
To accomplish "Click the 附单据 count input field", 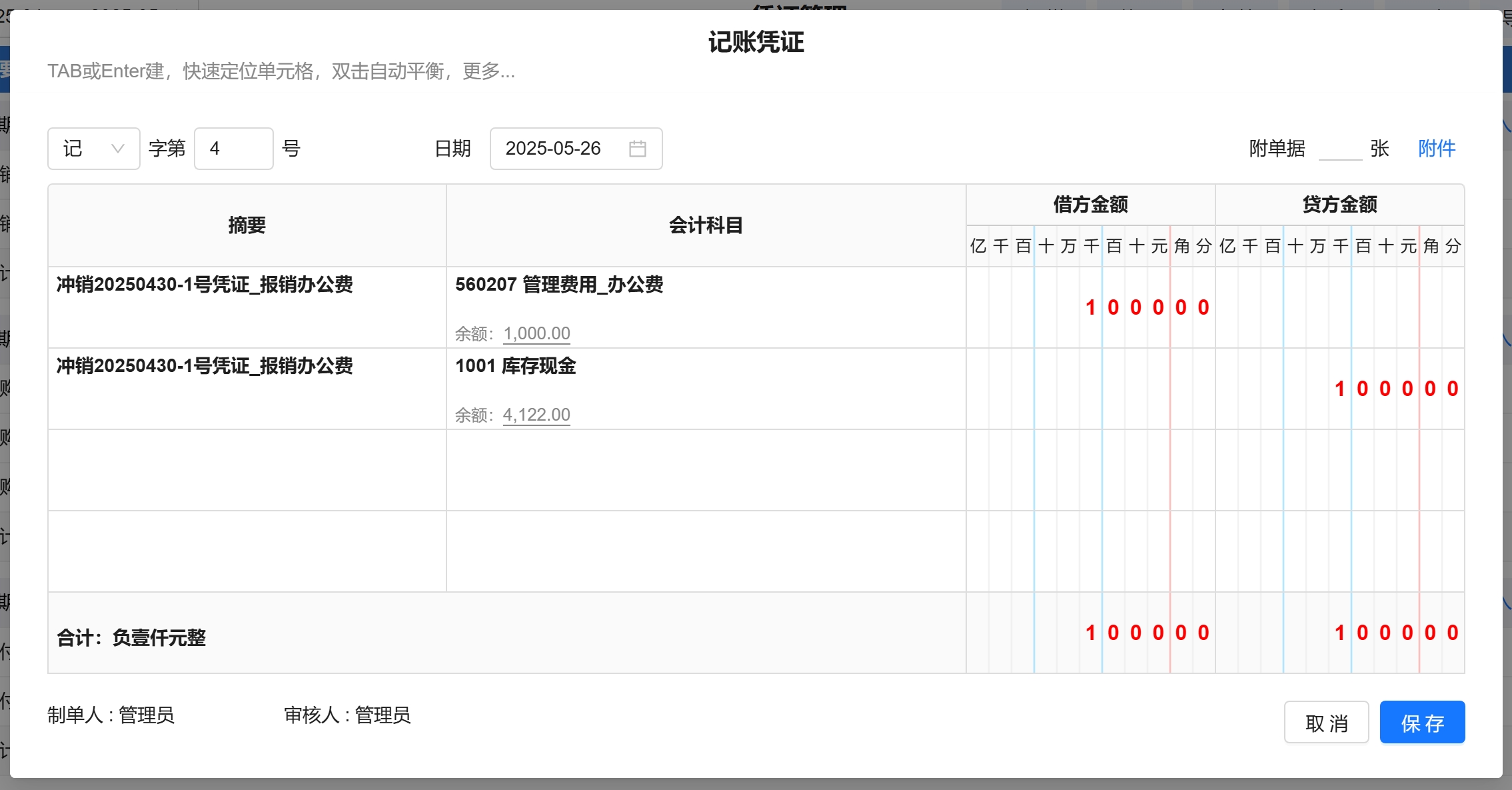I will [1339, 149].
